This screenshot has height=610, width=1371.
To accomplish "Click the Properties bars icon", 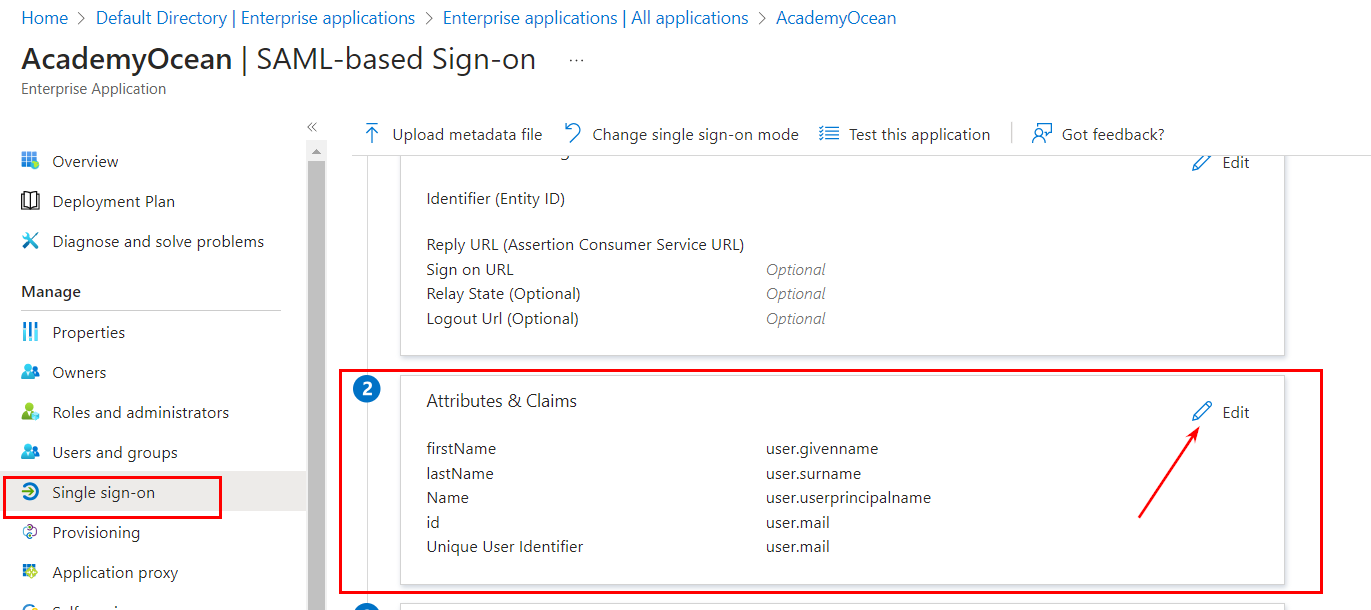I will 30,332.
